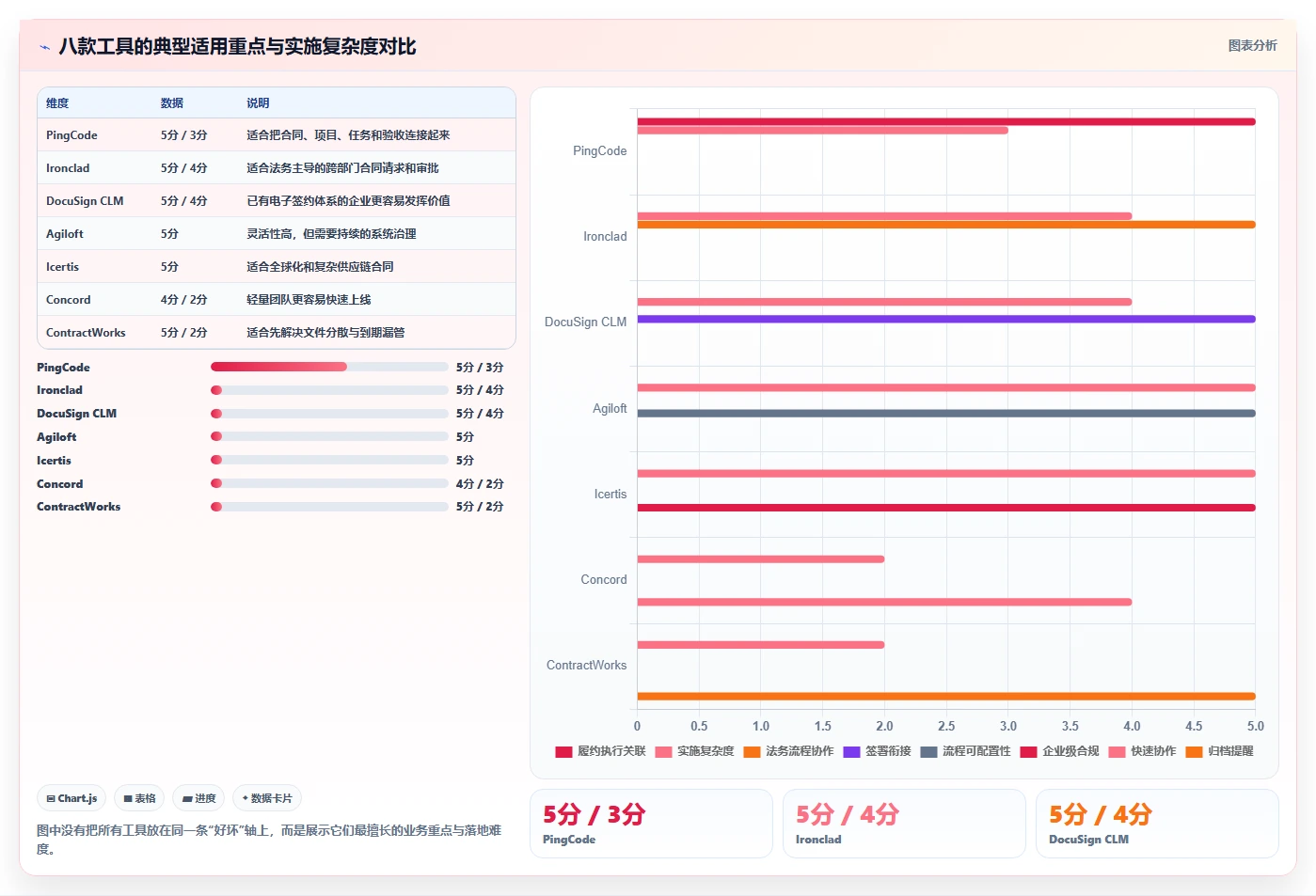
Task: Click 适合法务主导的跨部门合同请求和审批 description
Action: coord(342,168)
